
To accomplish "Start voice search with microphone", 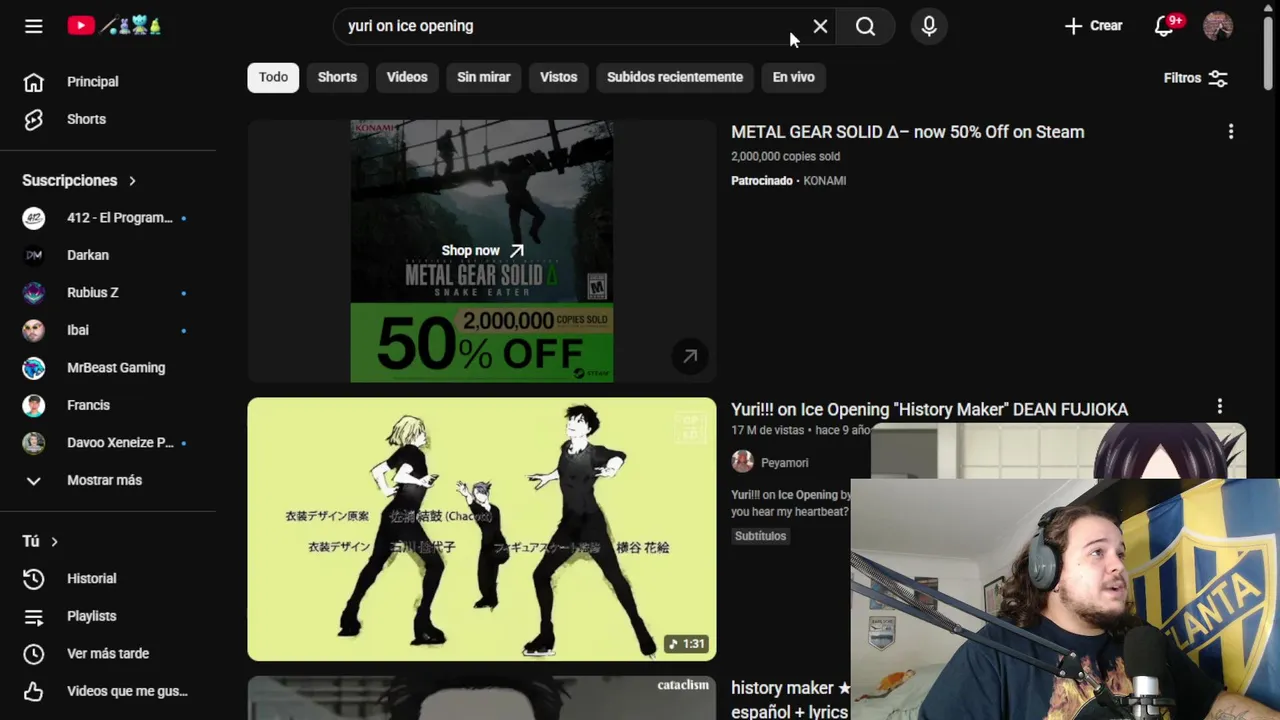I will coord(929,26).
